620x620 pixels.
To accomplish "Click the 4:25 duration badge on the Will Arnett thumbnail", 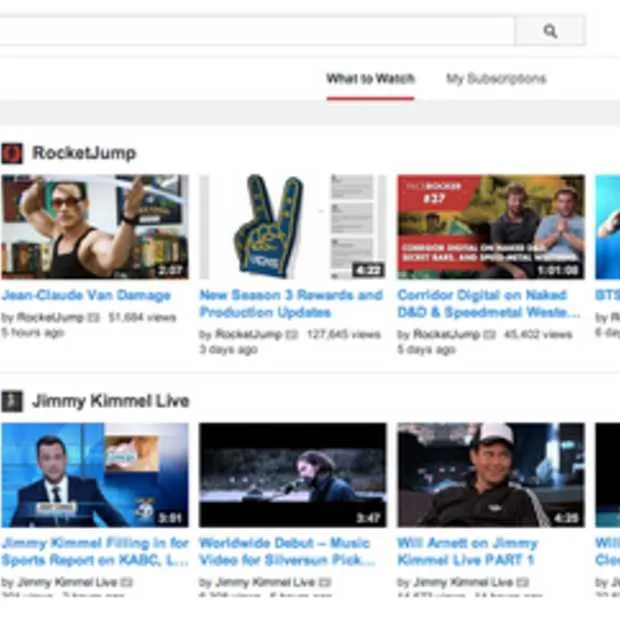I will (566, 518).
